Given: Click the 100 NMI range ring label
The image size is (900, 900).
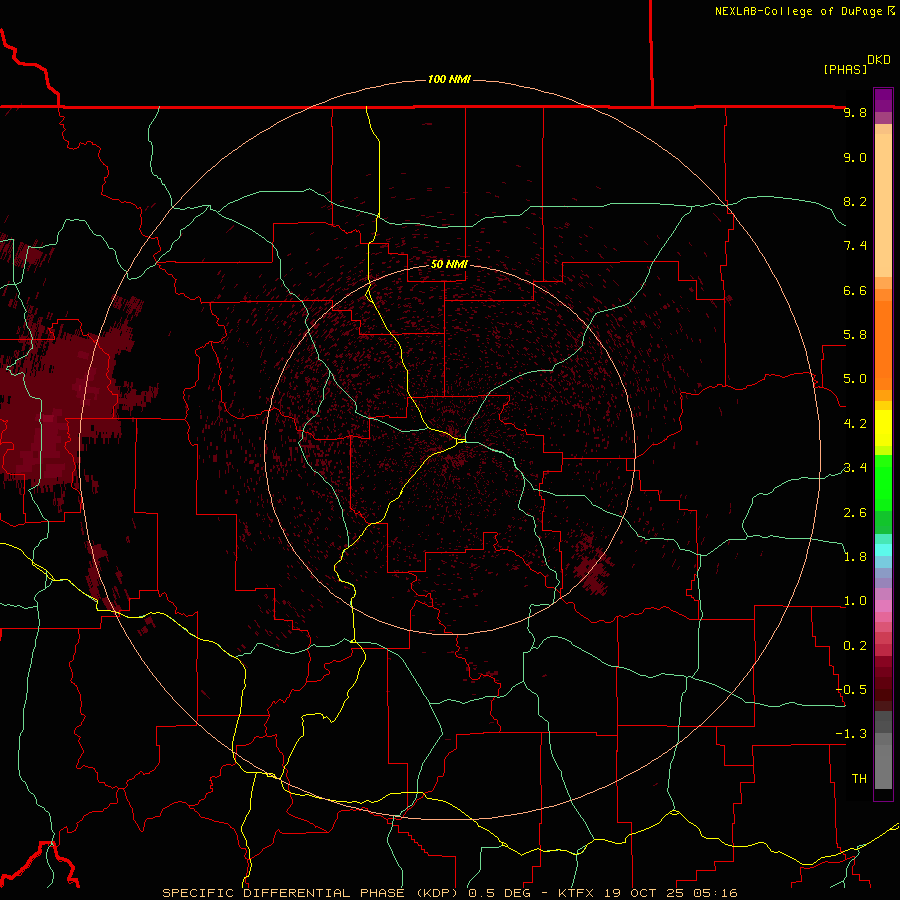Looking at the screenshot, I should tap(449, 79).
